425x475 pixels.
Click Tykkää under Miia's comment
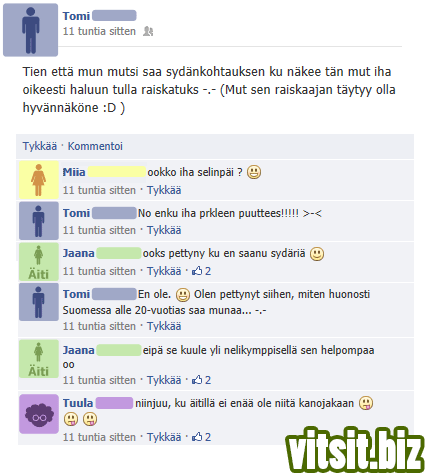coord(164,190)
